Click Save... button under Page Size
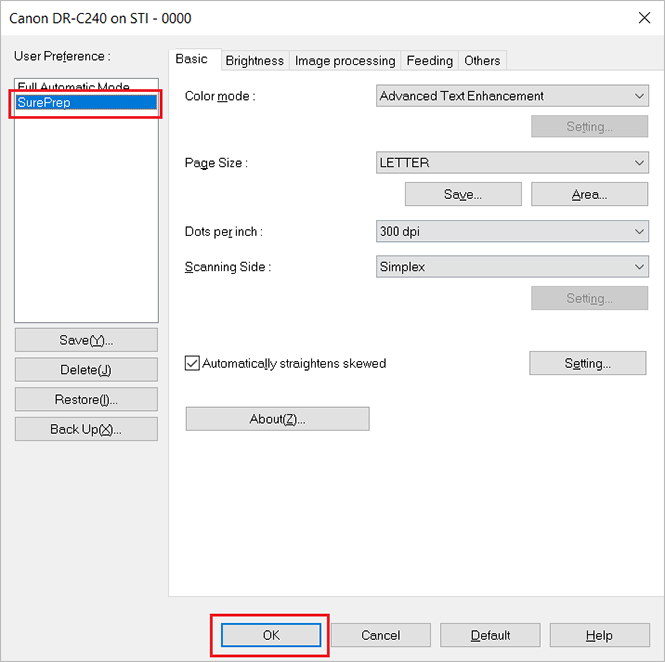 (x=463, y=195)
